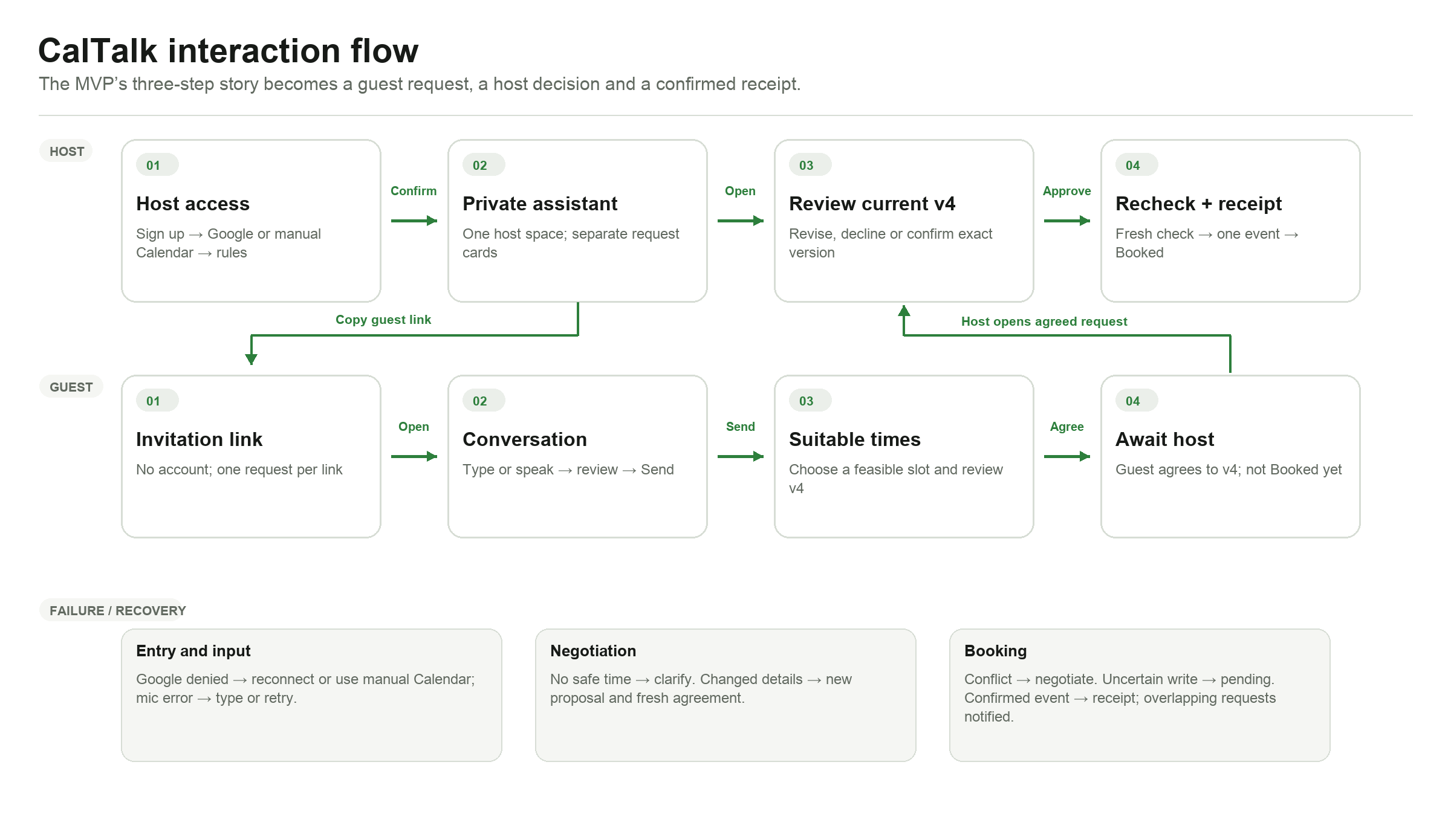Select the 'Review current v4' card heading

[x=872, y=204]
